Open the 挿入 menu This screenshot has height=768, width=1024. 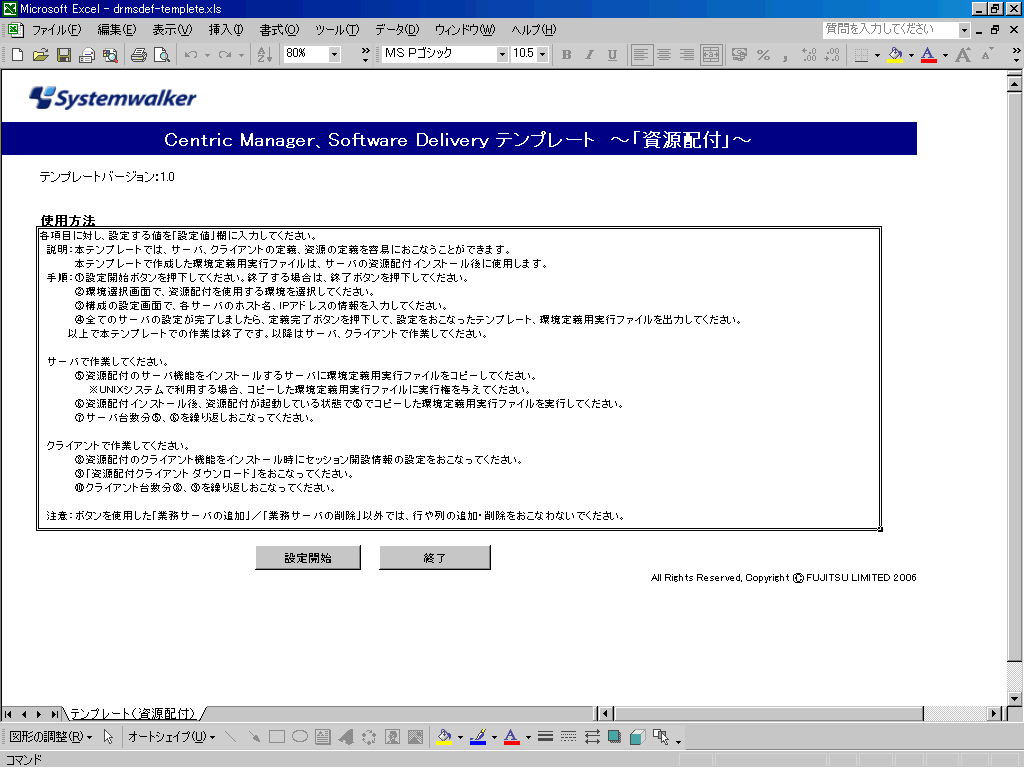226,30
